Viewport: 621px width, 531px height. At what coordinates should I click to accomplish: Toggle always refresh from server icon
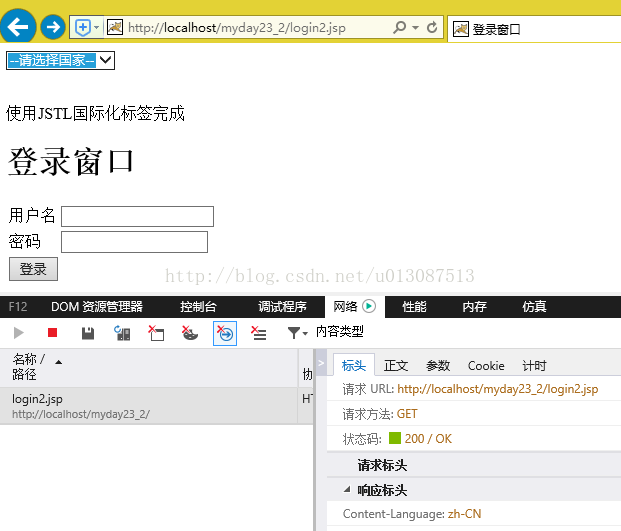point(122,333)
